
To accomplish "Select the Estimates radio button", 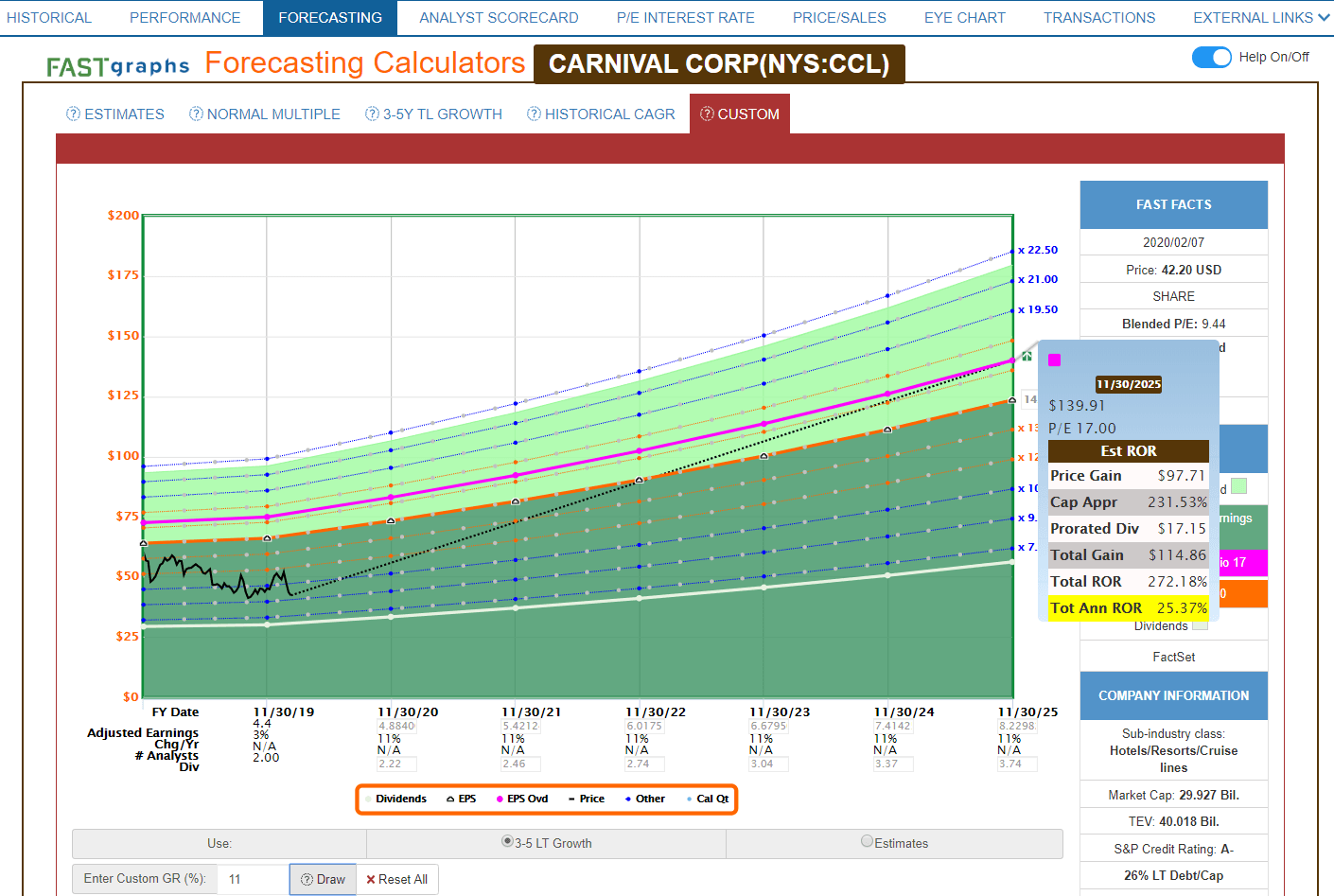I will point(867,841).
